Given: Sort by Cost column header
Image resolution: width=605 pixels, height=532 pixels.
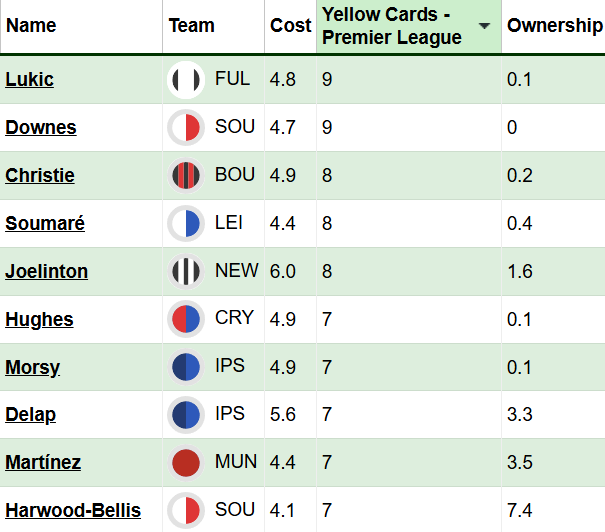Looking at the screenshot, I should 290,26.
